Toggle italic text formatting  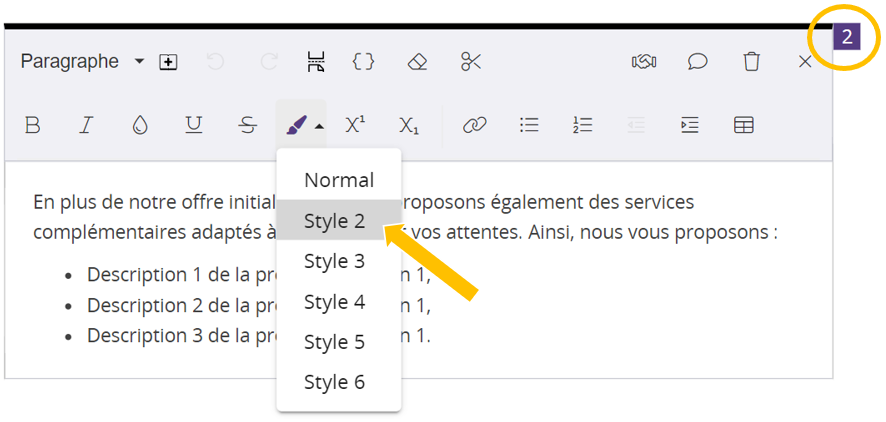coord(87,125)
